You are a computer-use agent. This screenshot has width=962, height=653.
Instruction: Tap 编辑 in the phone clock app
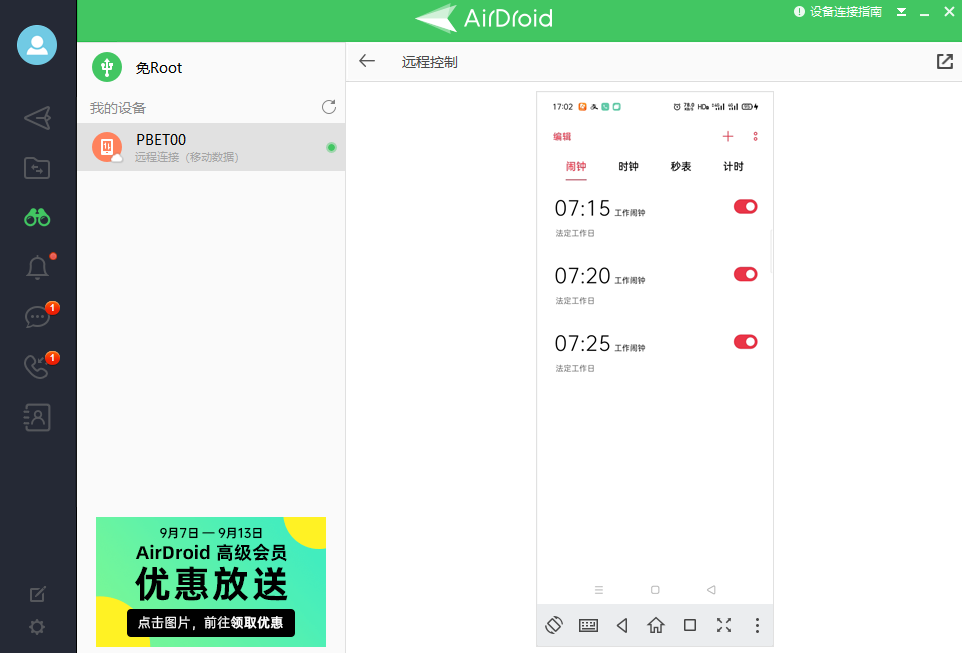(x=562, y=137)
